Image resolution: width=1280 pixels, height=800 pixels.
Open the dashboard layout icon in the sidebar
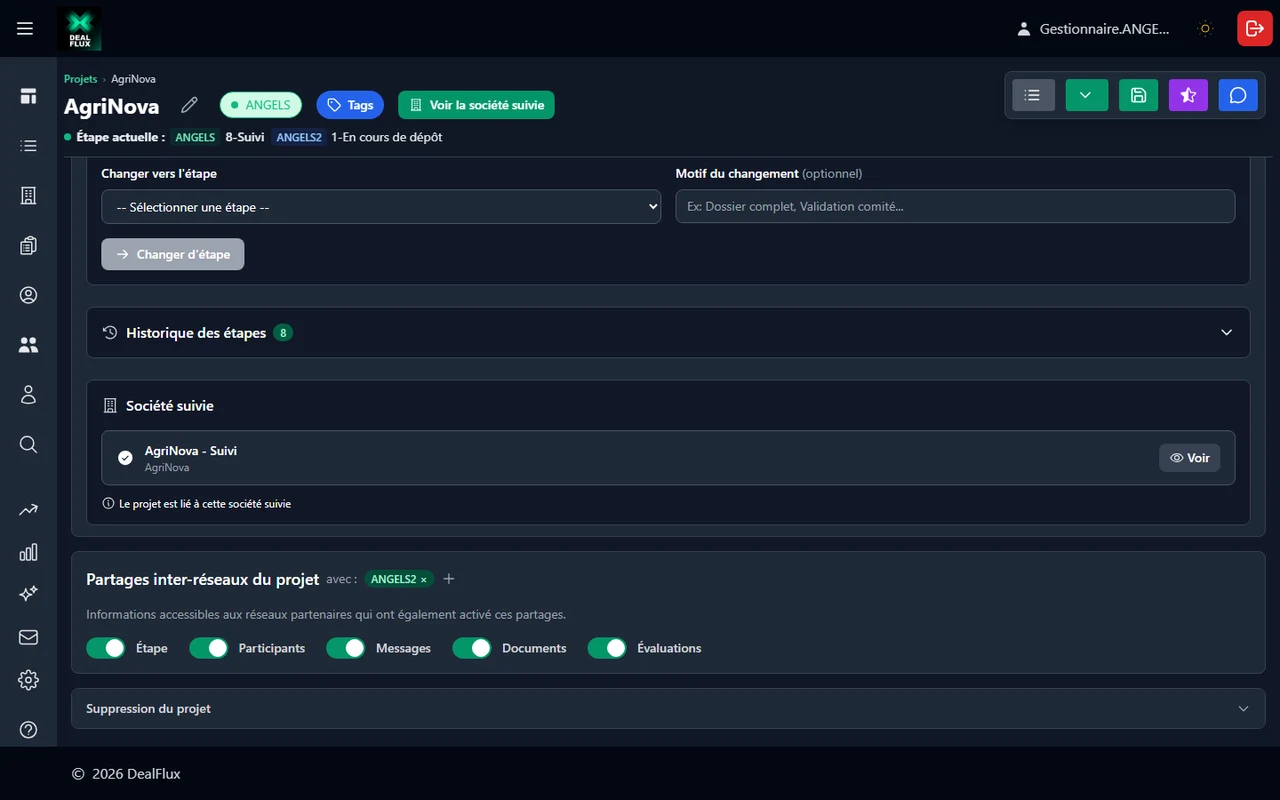[x=28, y=96]
